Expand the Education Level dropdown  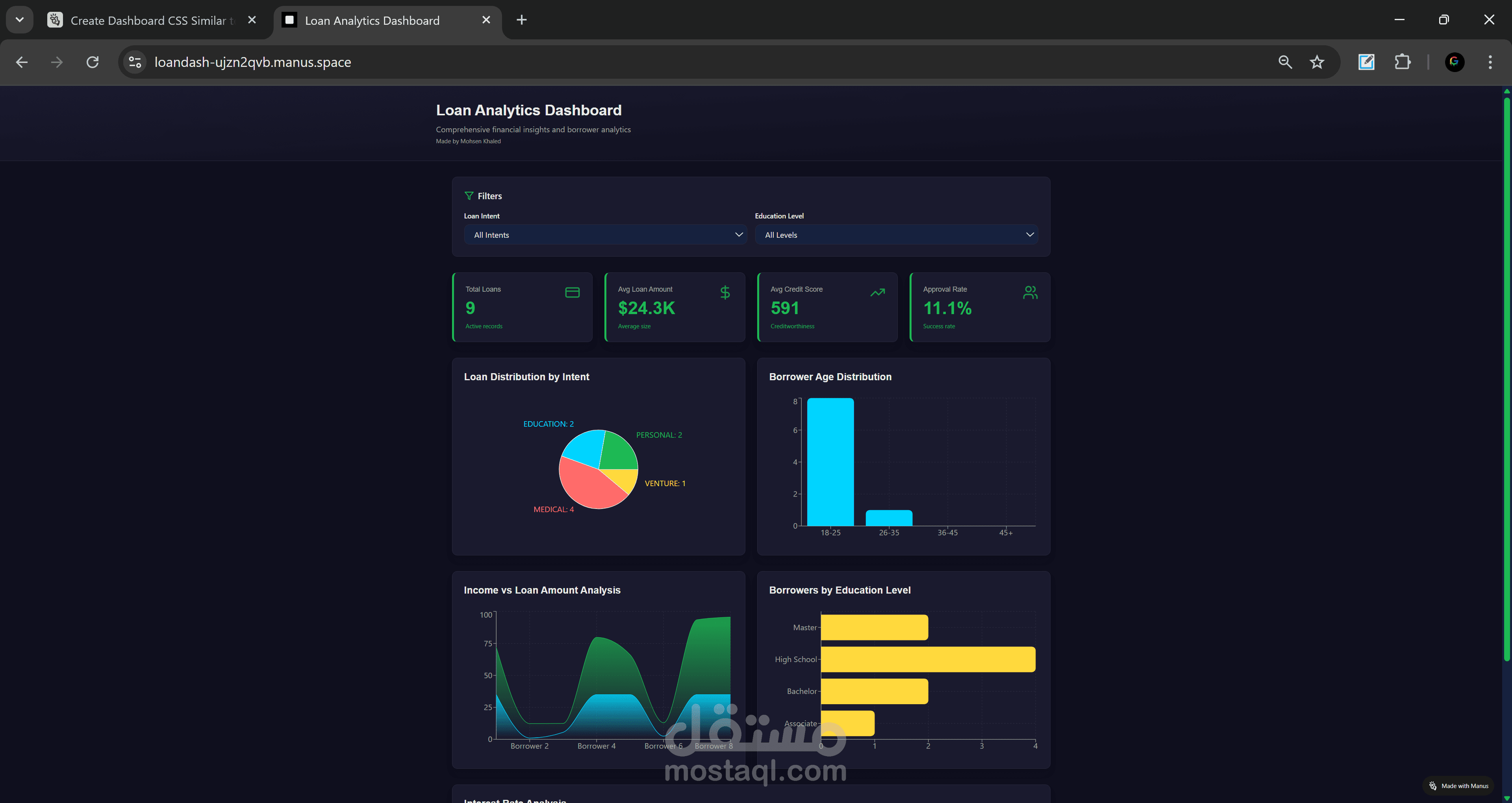click(896, 235)
